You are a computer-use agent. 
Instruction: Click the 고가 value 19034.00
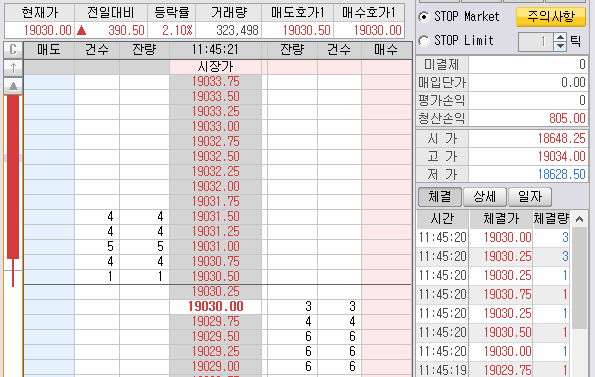coord(562,157)
